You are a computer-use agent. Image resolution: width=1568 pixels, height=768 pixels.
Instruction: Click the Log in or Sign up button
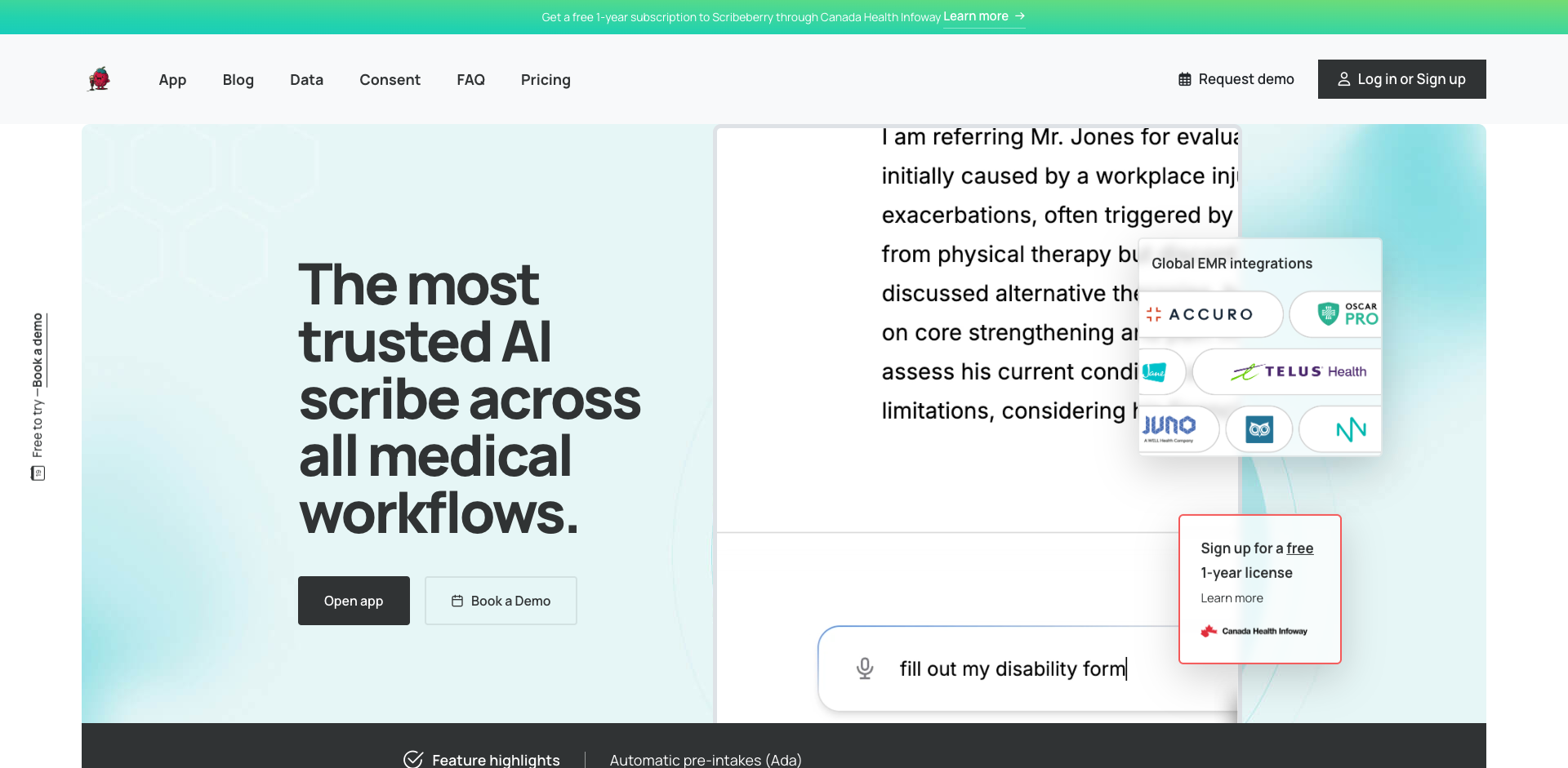[x=1401, y=78]
